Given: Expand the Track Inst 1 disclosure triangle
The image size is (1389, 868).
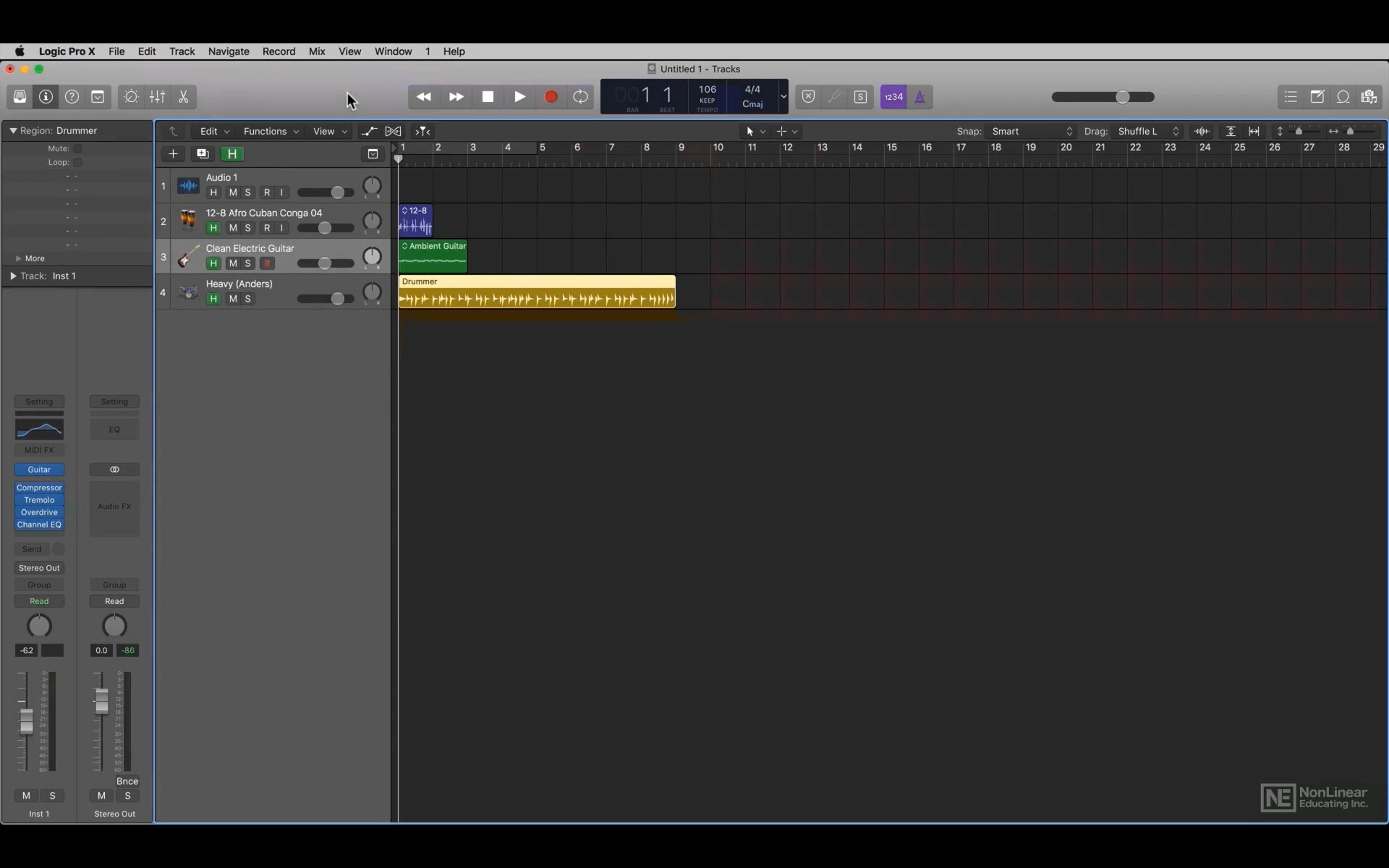Looking at the screenshot, I should [x=13, y=276].
